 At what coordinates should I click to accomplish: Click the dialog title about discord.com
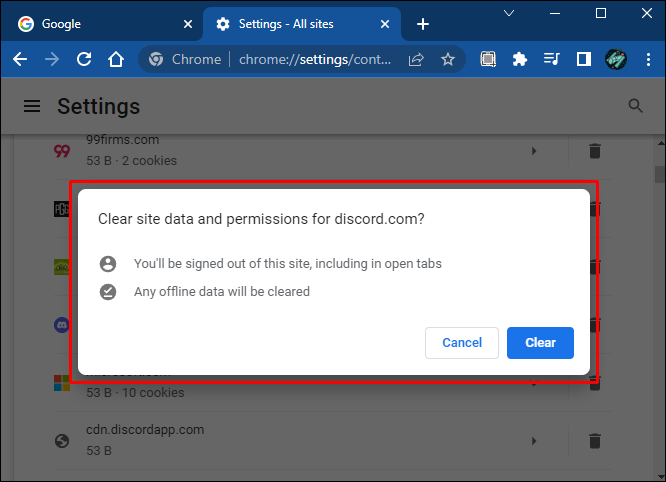(261, 219)
